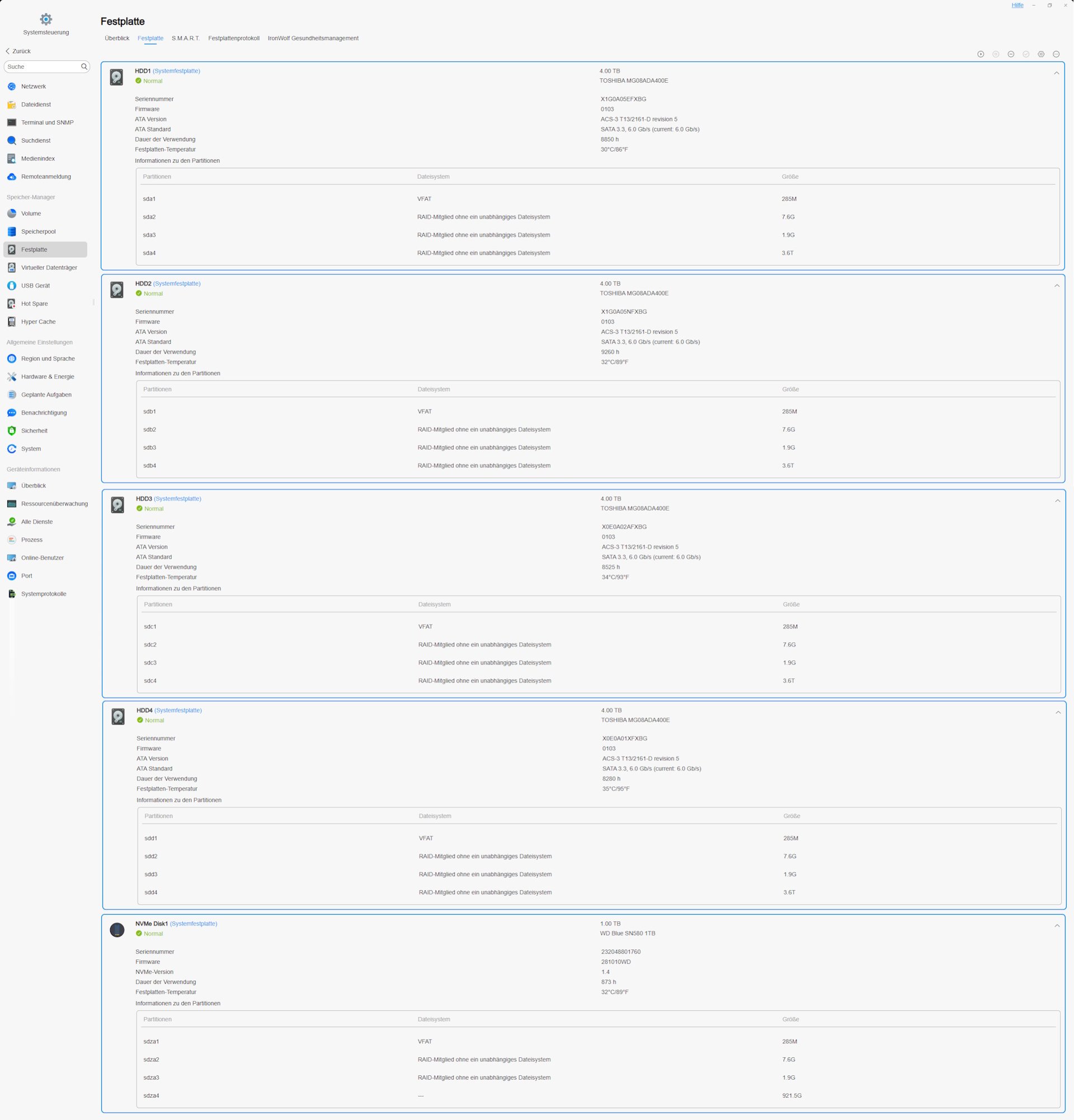Collapse the HDD1 details panel
This screenshot has height=1120, width=1074.
(x=1056, y=73)
